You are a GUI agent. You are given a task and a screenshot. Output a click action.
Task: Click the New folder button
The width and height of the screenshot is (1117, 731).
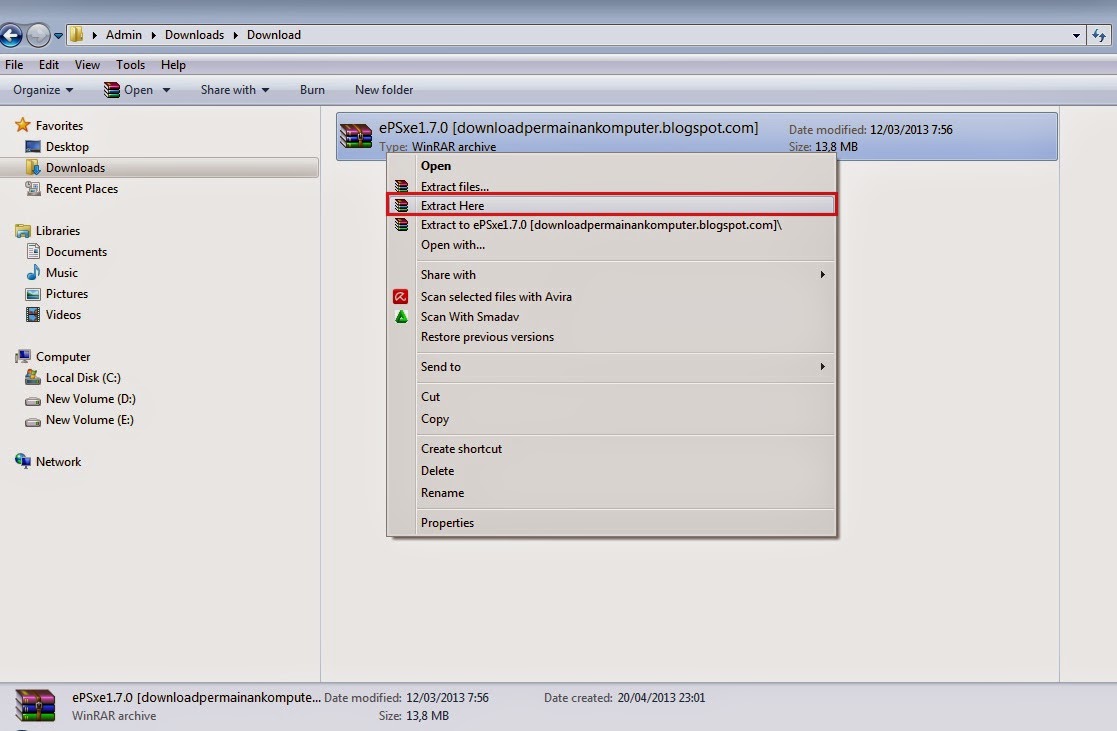tap(384, 90)
